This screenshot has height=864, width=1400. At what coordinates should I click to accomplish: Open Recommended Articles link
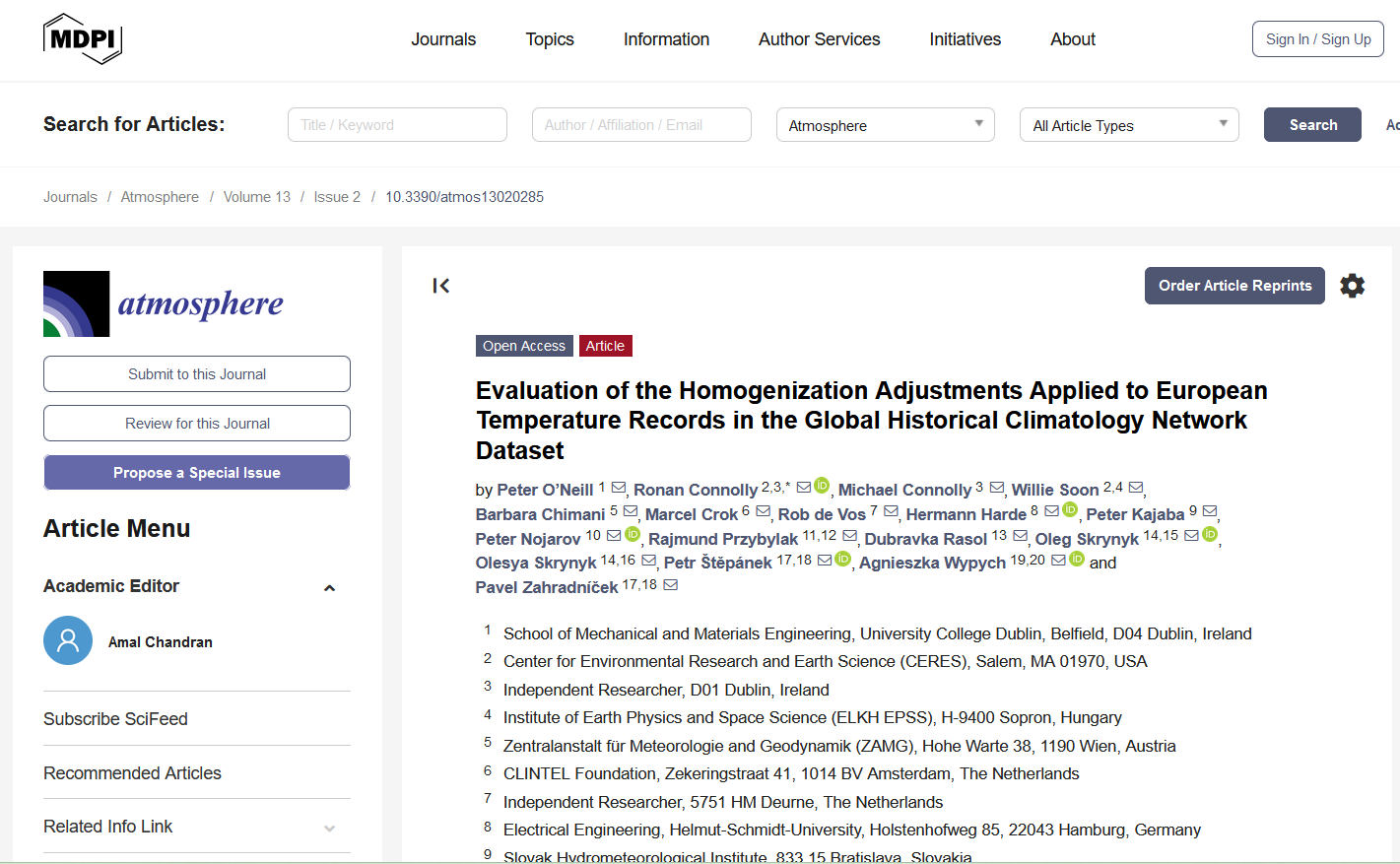132,773
